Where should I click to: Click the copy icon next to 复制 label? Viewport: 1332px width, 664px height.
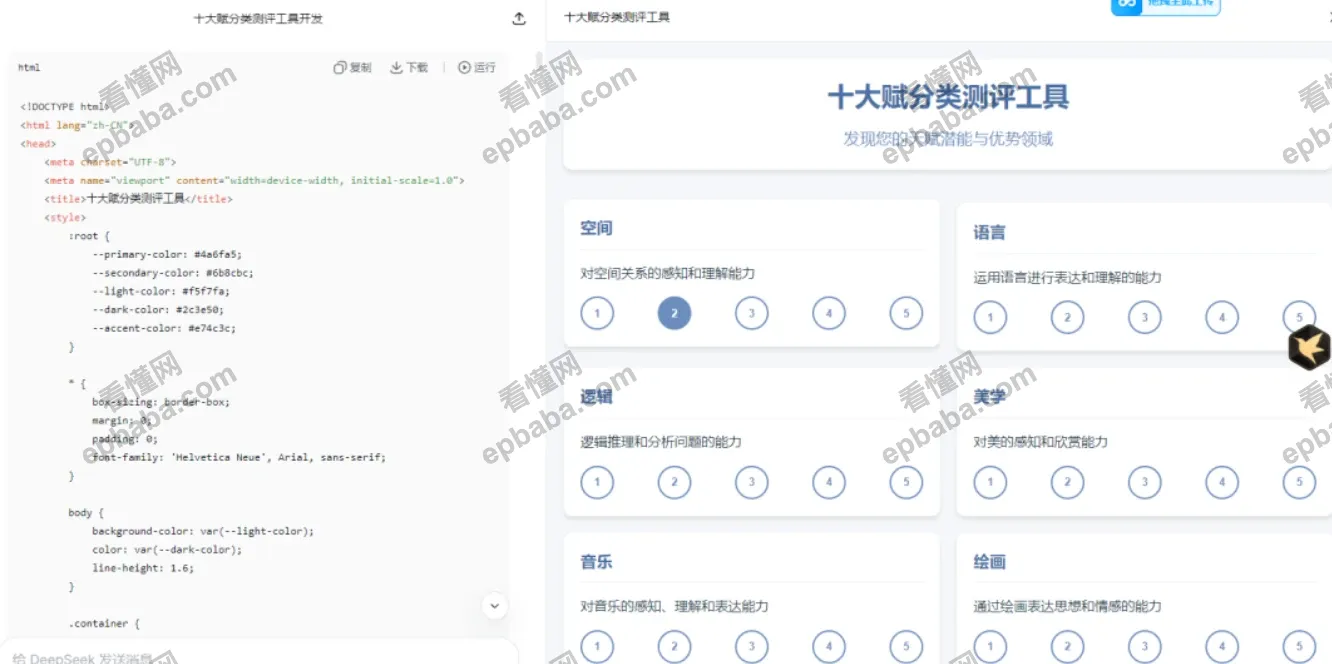click(341, 67)
